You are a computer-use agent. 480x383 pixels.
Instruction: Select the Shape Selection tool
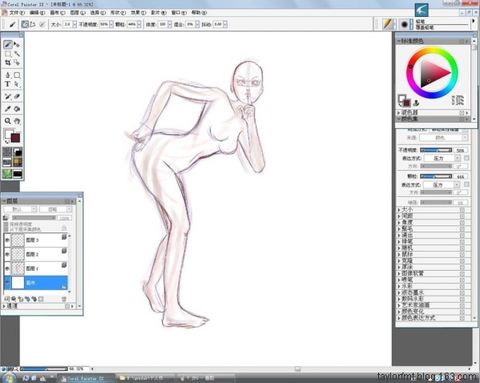[x=17, y=84]
